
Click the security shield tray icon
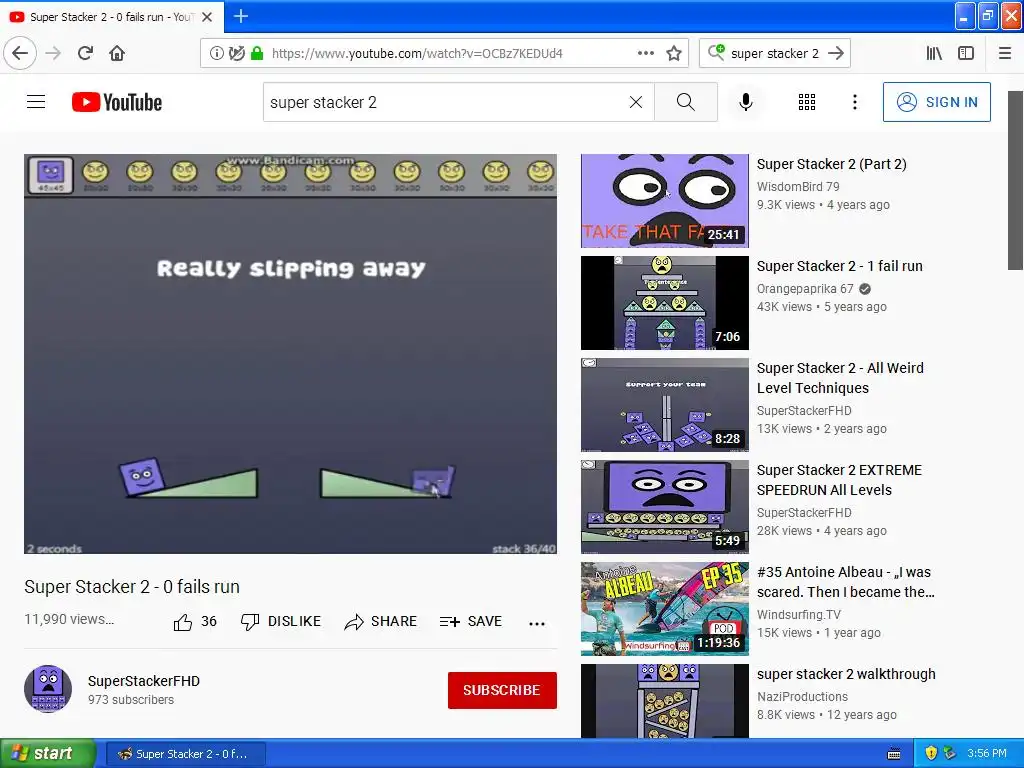pyautogui.click(x=931, y=753)
